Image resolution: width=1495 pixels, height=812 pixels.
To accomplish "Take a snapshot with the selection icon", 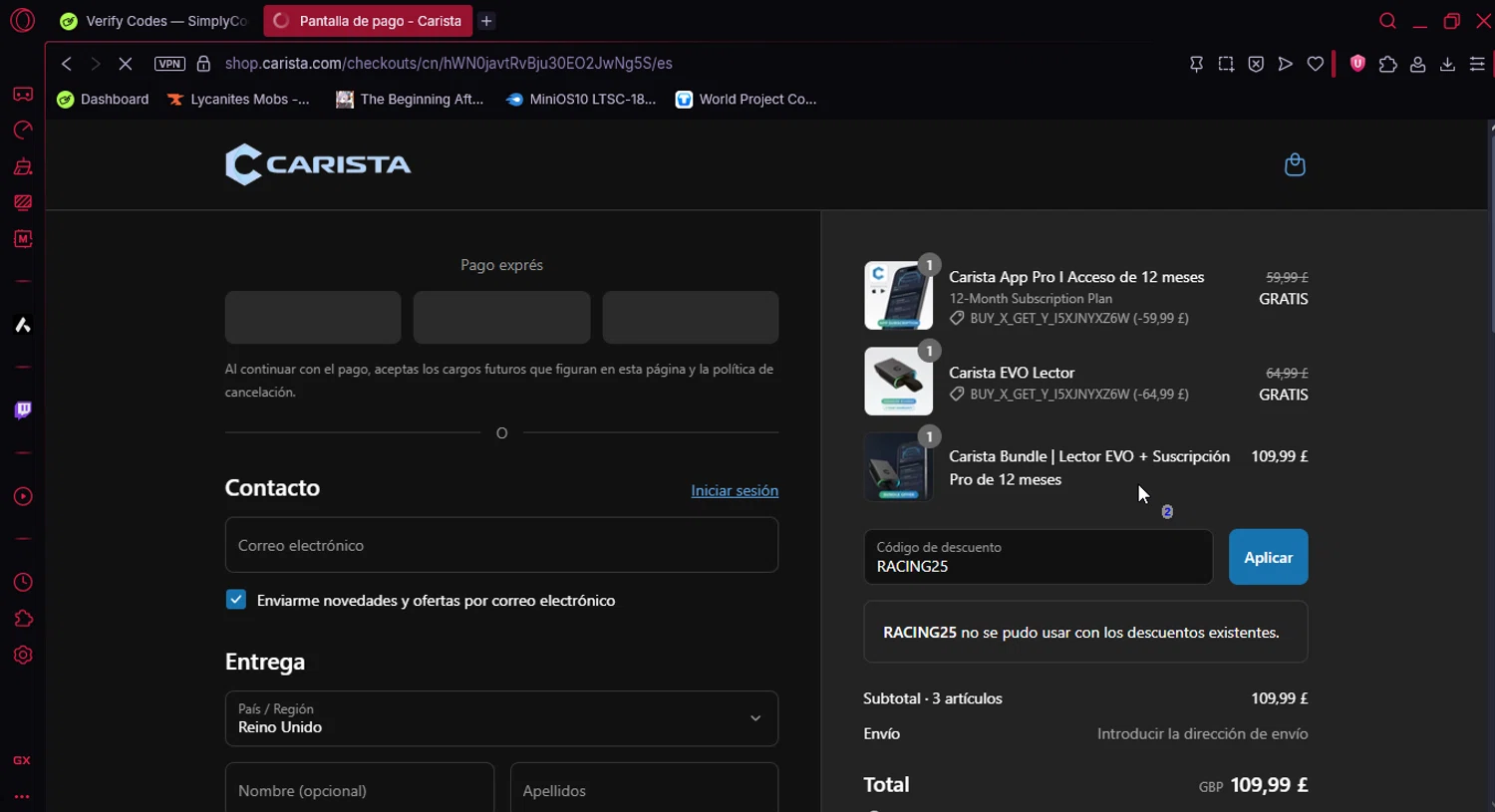I will (1226, 64).
